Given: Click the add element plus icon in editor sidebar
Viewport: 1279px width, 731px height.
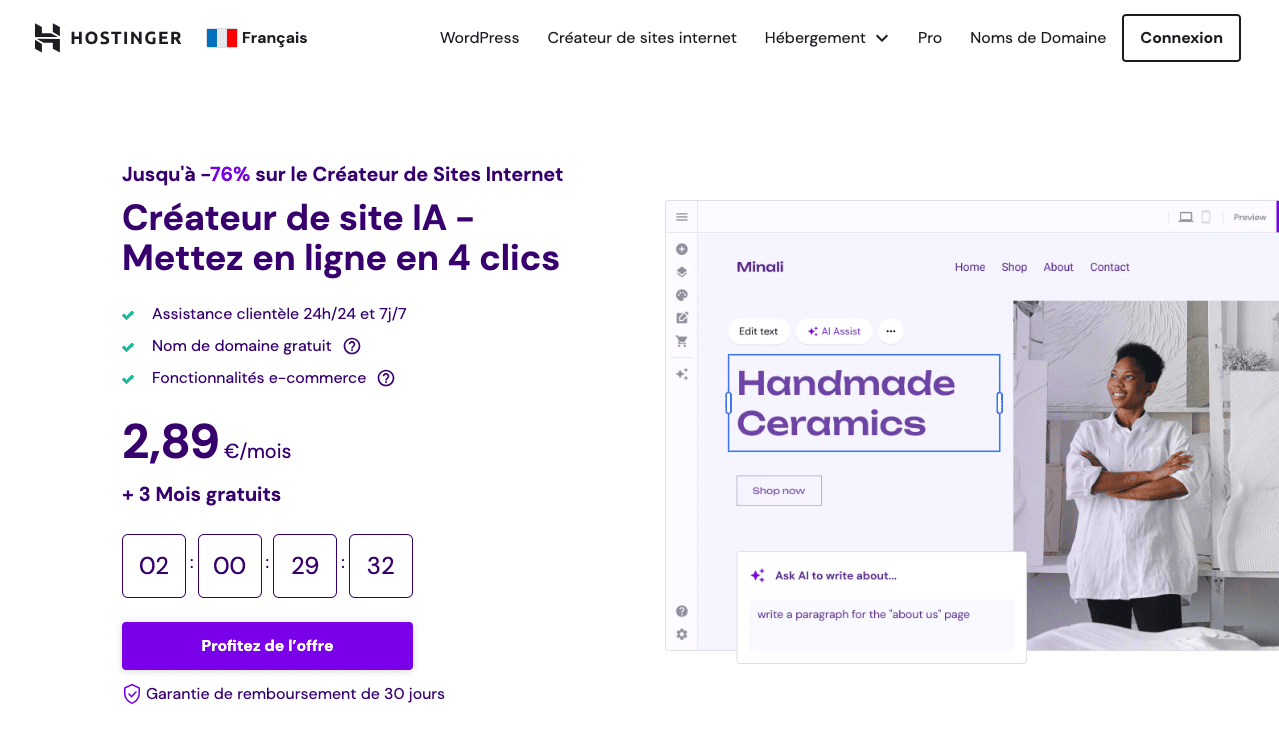Looking at the screenshot, I should click(x=682, y=249).
